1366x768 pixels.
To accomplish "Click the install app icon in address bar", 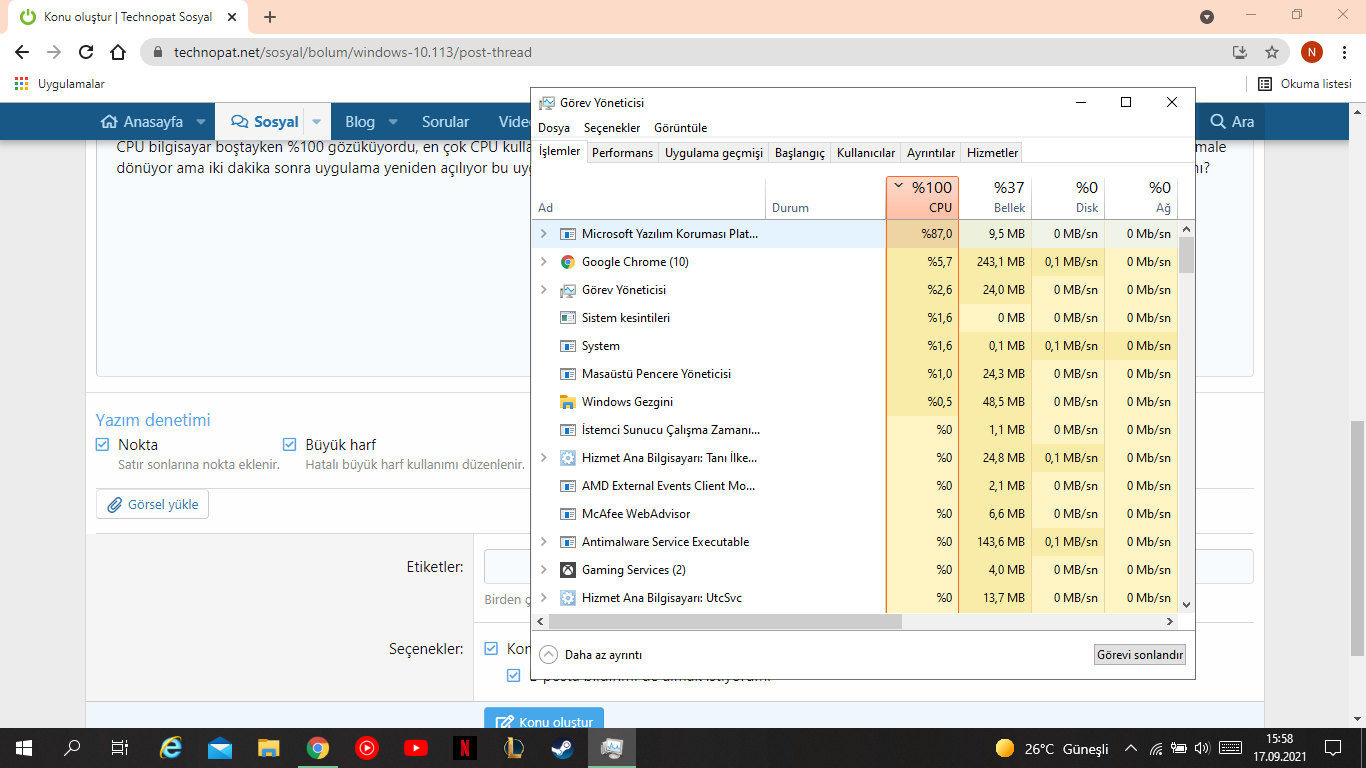I will click(1240, 52).
